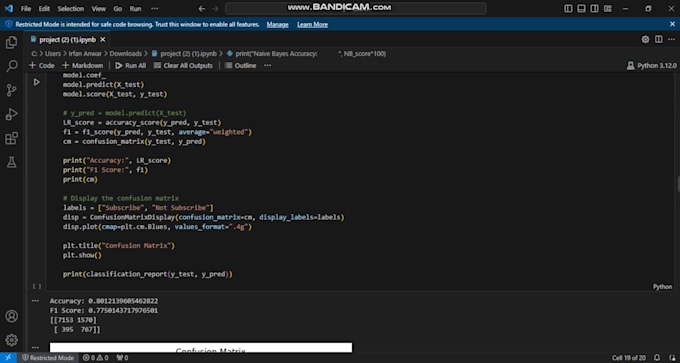Click the plt.show() code line
Image resolution: width=680 pixels, height=363 pixels.
(x=82, y=255)
